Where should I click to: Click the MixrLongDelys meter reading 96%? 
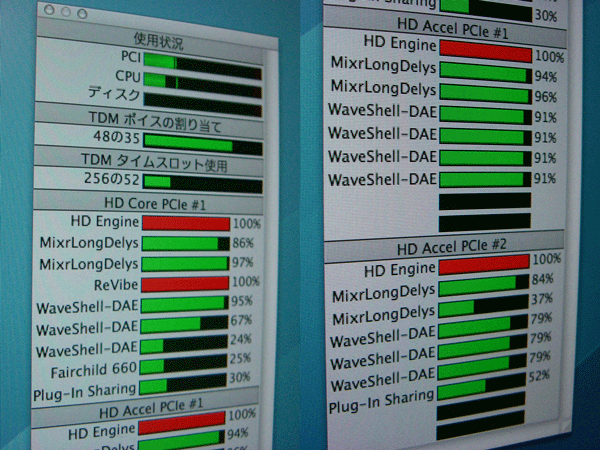click(x=486, y=94)
